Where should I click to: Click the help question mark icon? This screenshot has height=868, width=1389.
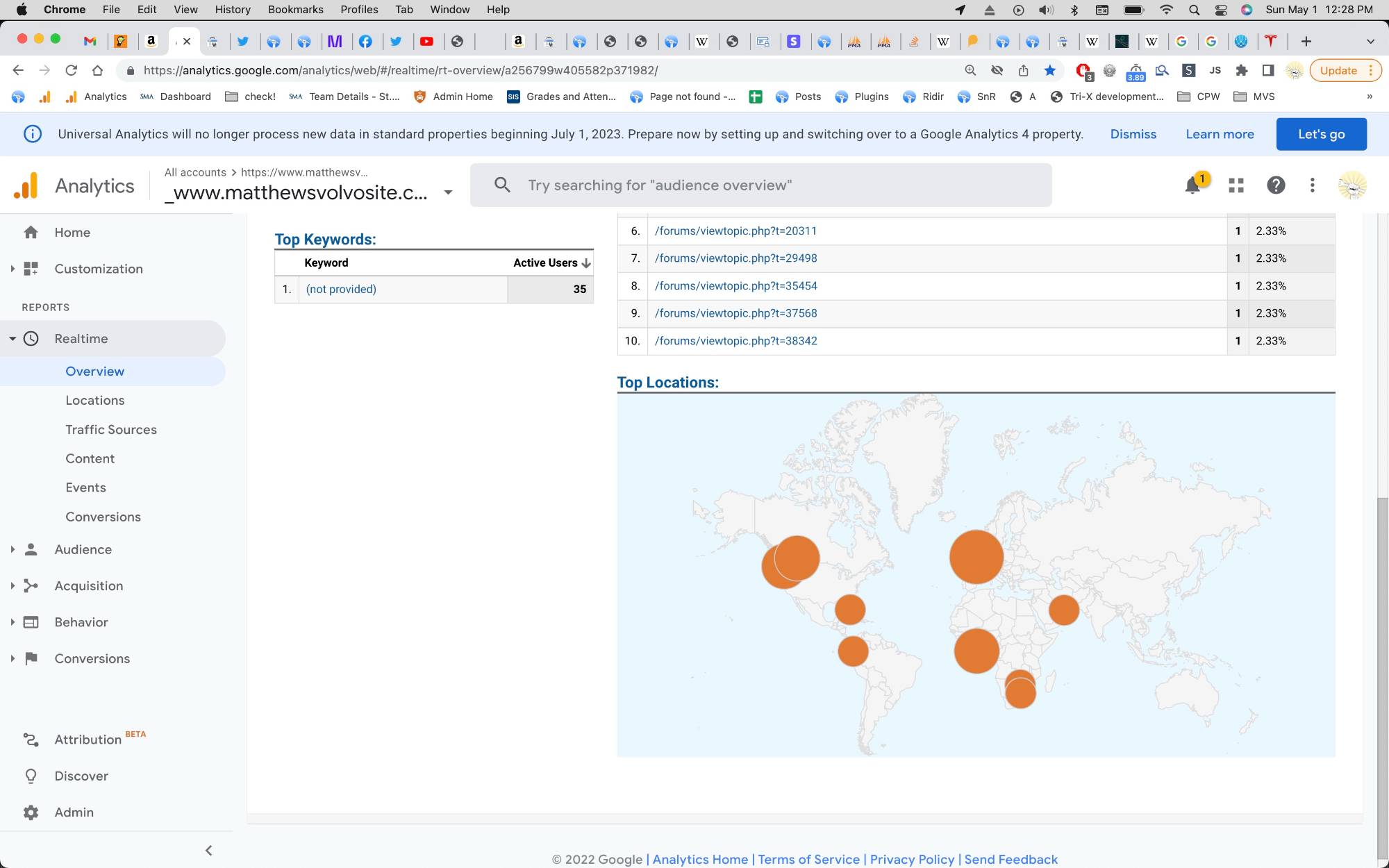click(1276, 185)
